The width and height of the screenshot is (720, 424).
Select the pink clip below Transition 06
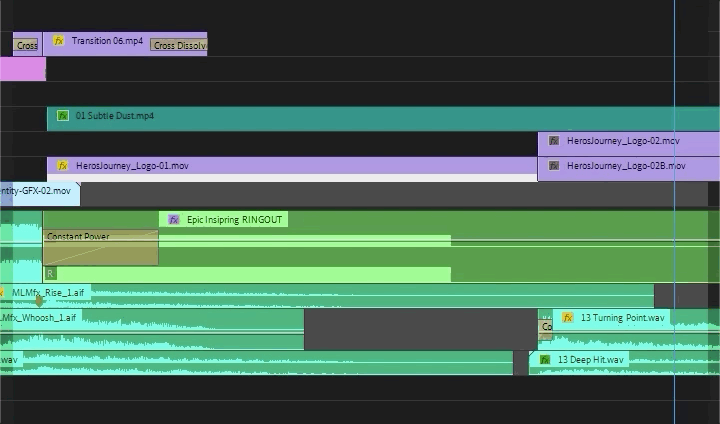(22, 69)
